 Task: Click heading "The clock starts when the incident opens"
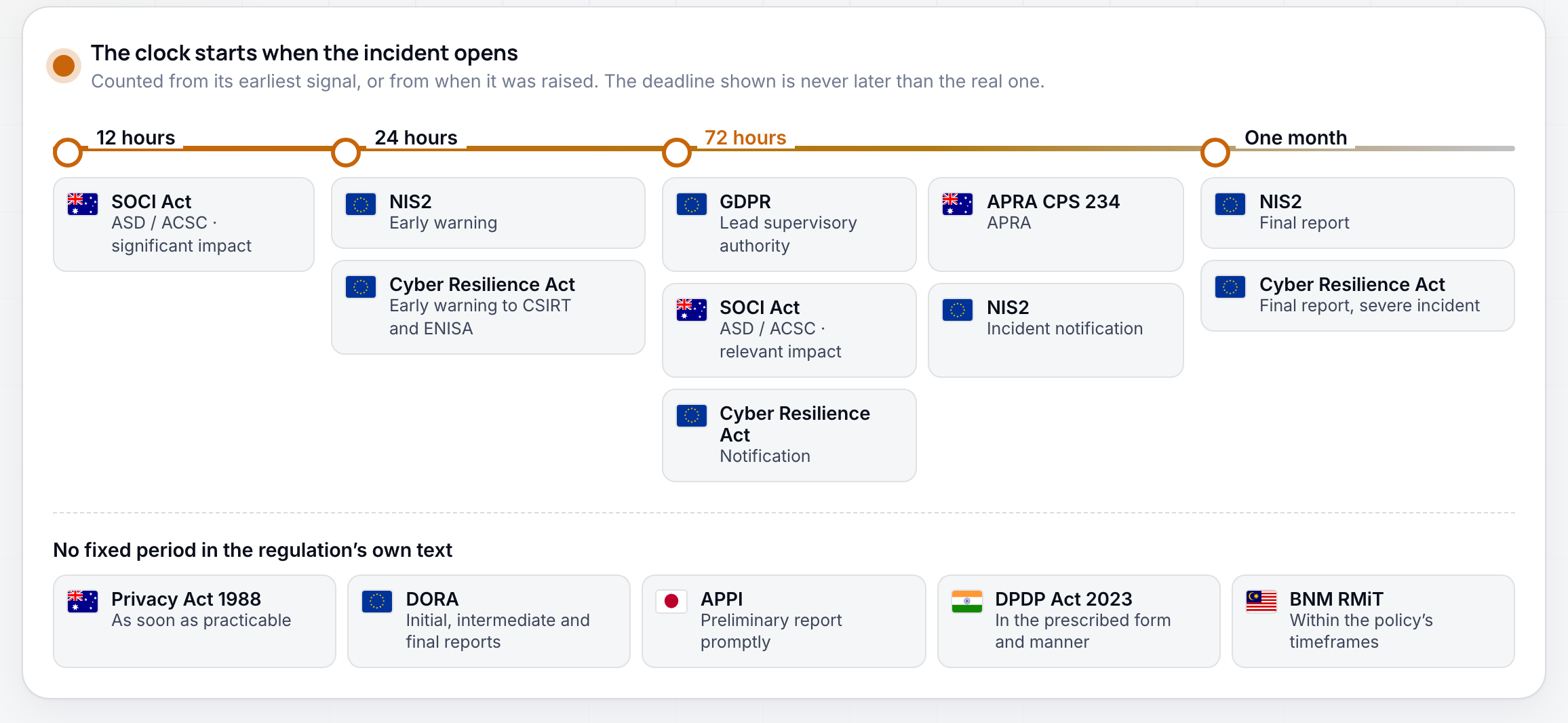tap(305, 53)
